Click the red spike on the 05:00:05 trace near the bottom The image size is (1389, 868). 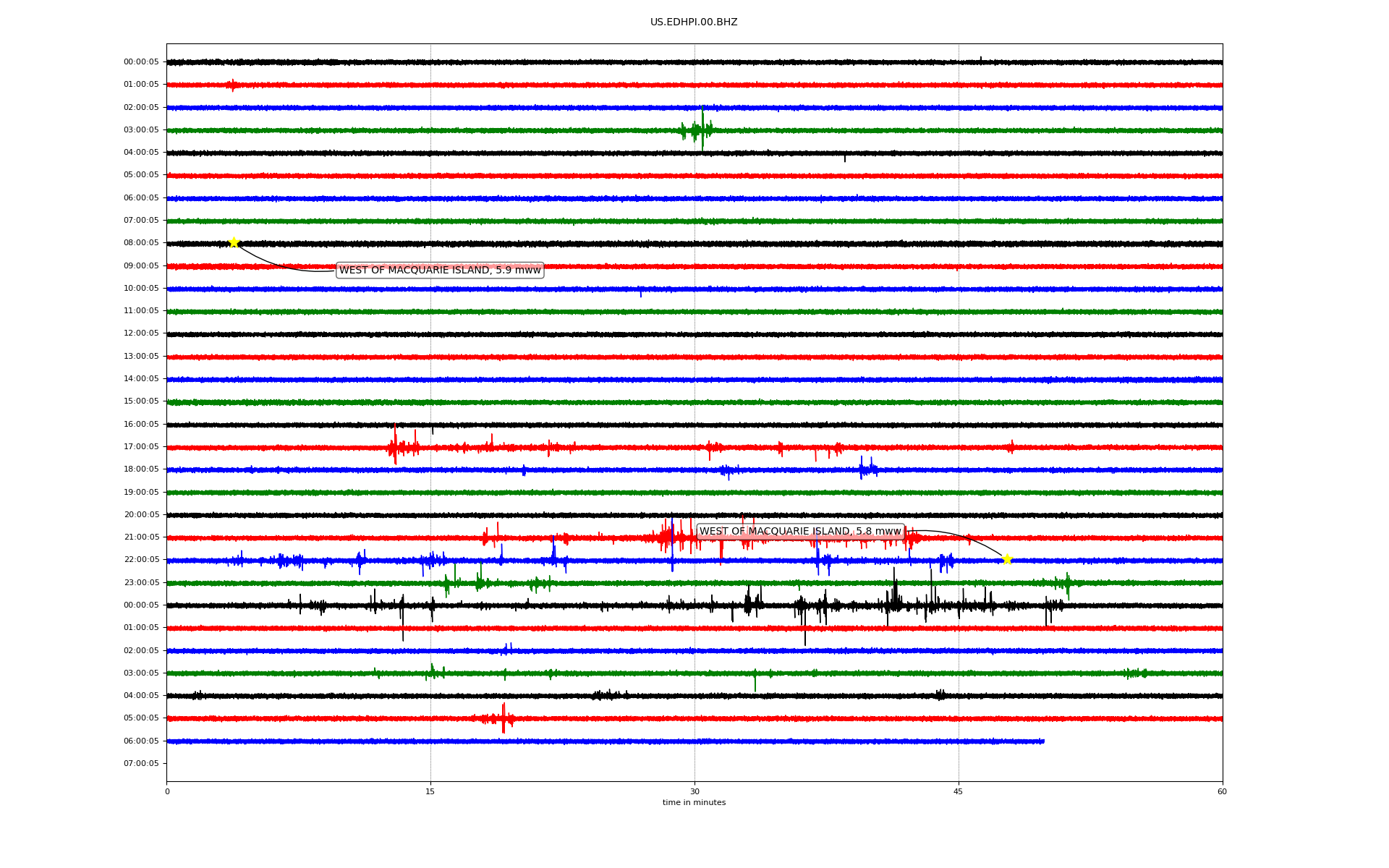click(x=504, y=718)
